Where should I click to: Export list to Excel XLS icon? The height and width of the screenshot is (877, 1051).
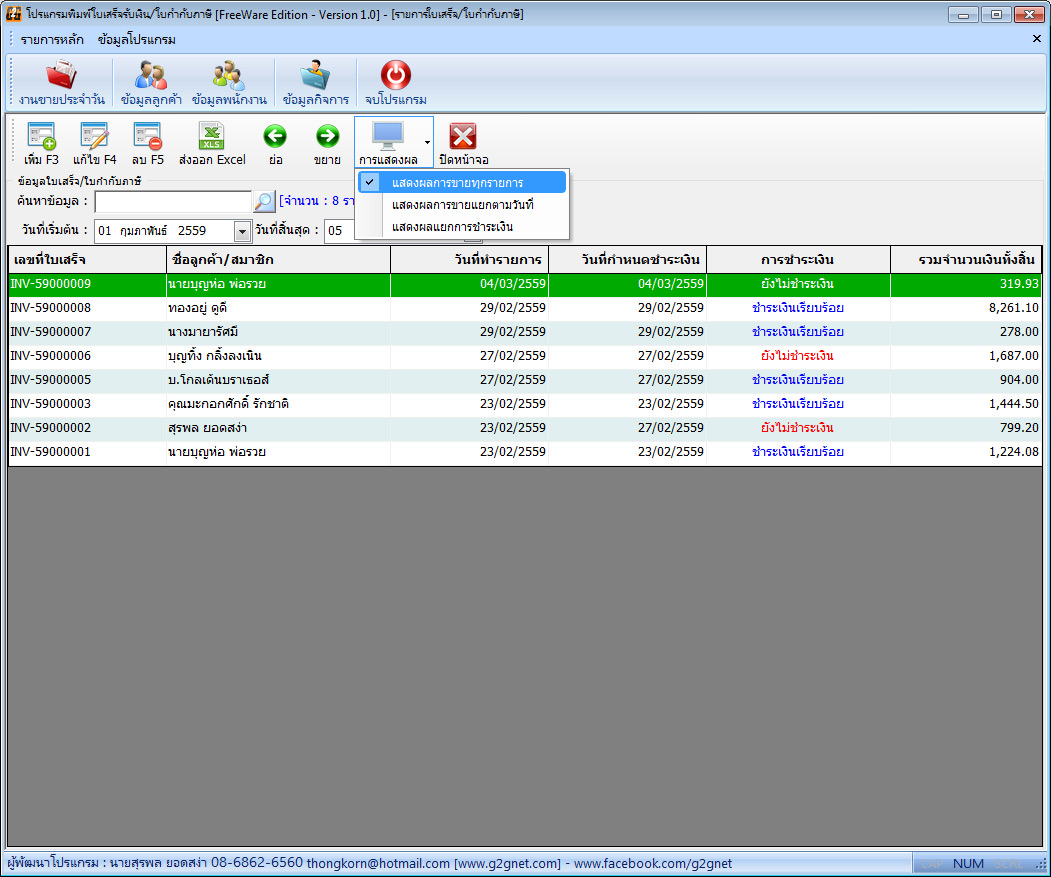(212, 136)
